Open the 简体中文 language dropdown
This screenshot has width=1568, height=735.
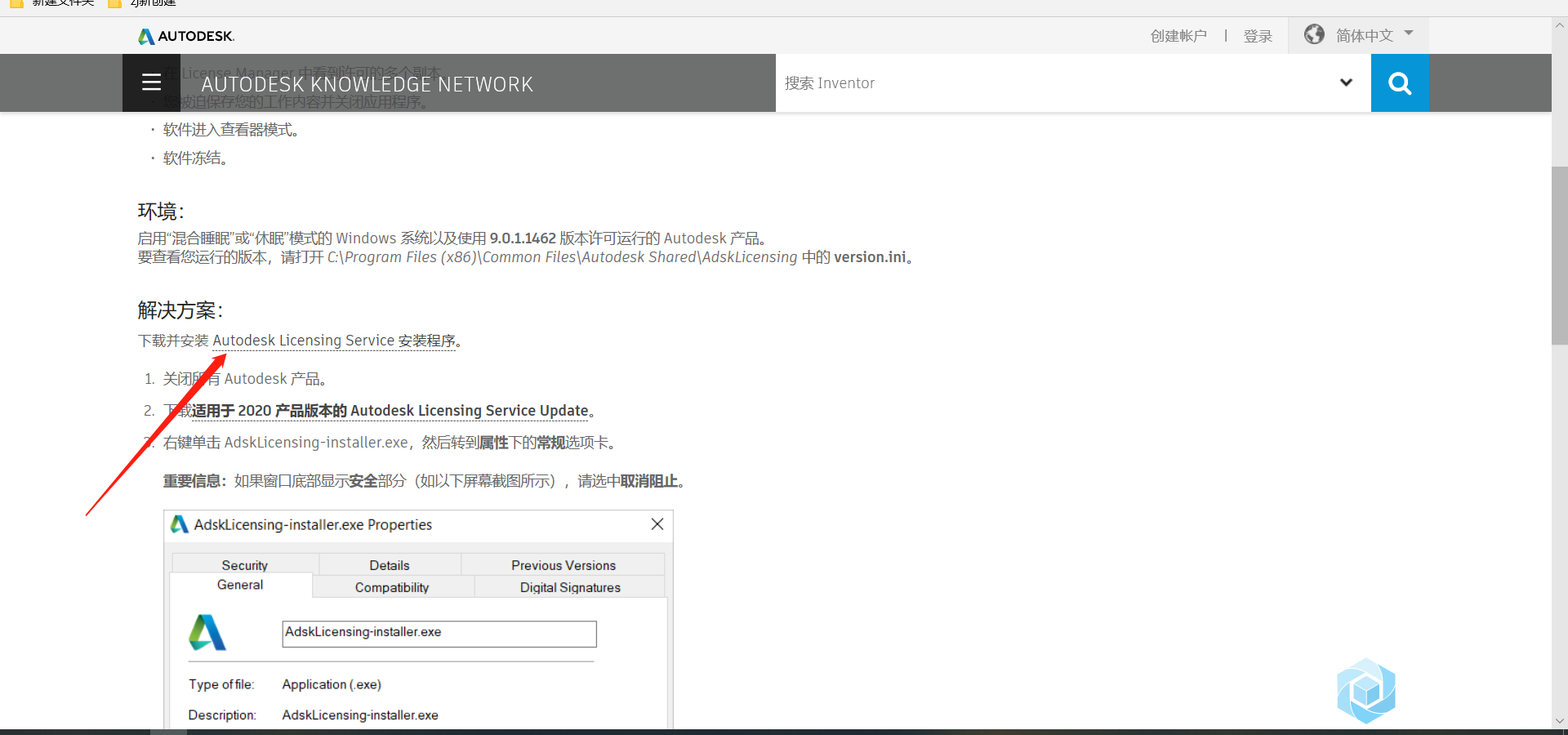tap(1374, 35)
